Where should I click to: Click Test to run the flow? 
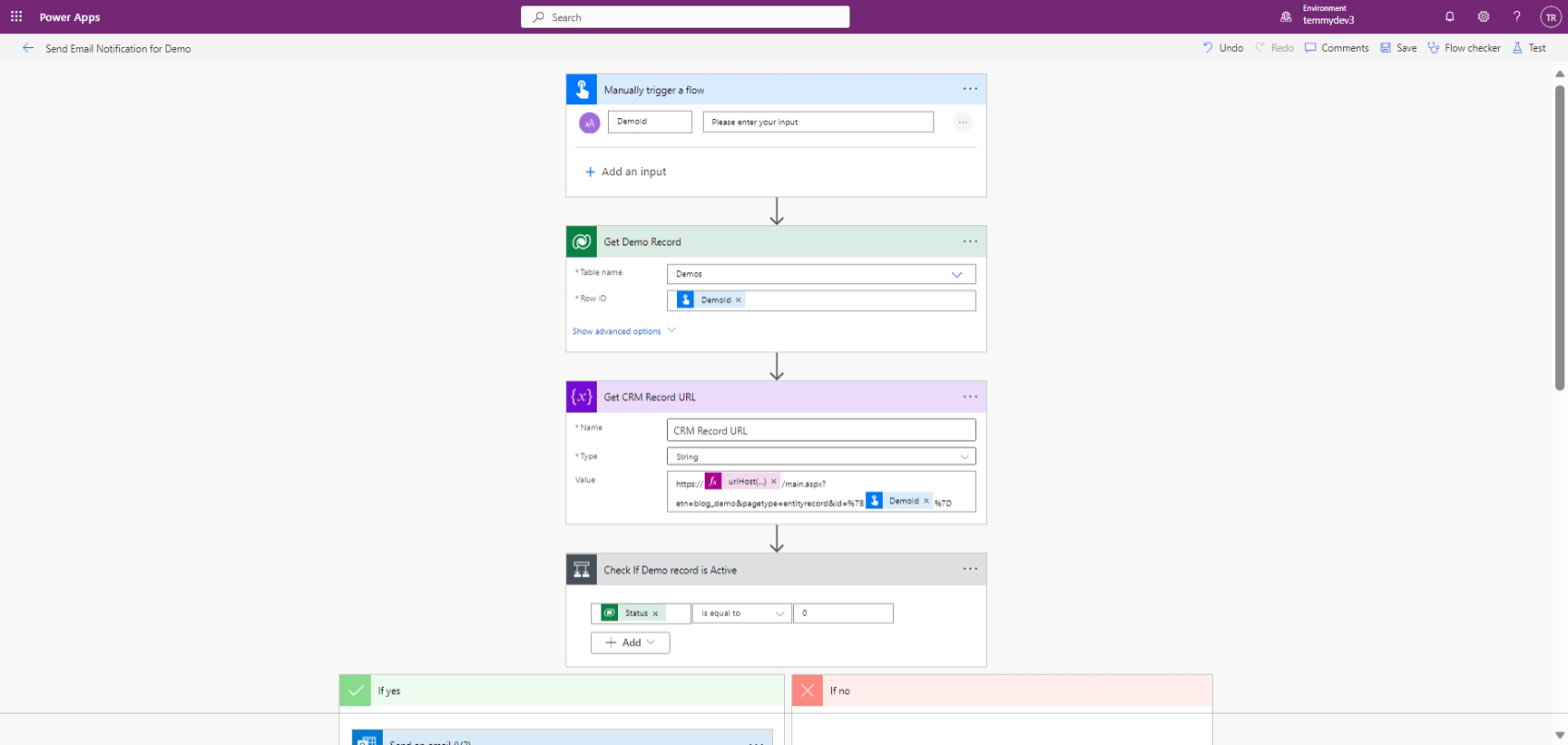pyautogui.click(x=1529, y=48)
